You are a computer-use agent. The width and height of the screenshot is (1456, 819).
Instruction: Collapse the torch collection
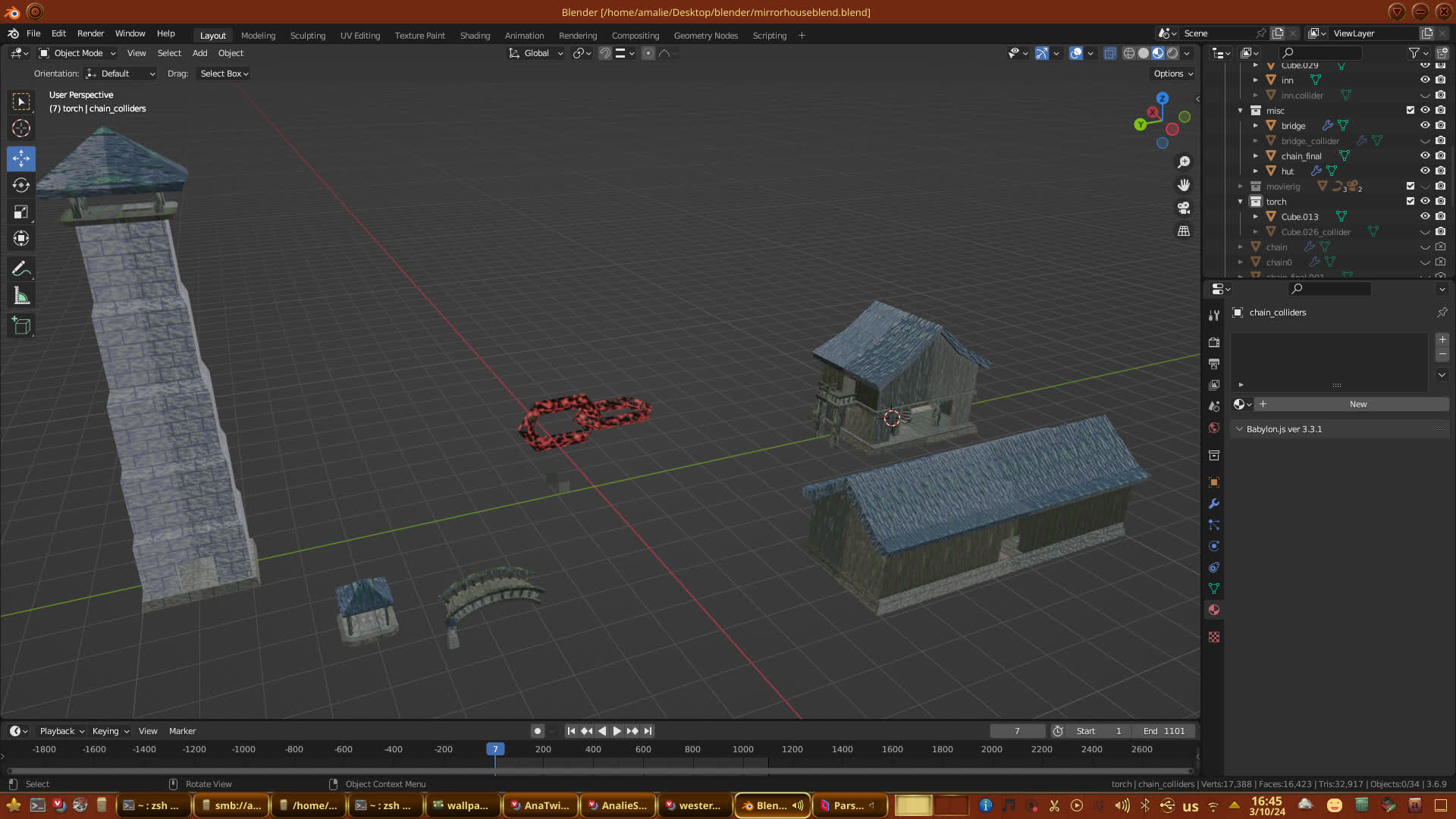pyautogui.click(x=1241, y=202)
